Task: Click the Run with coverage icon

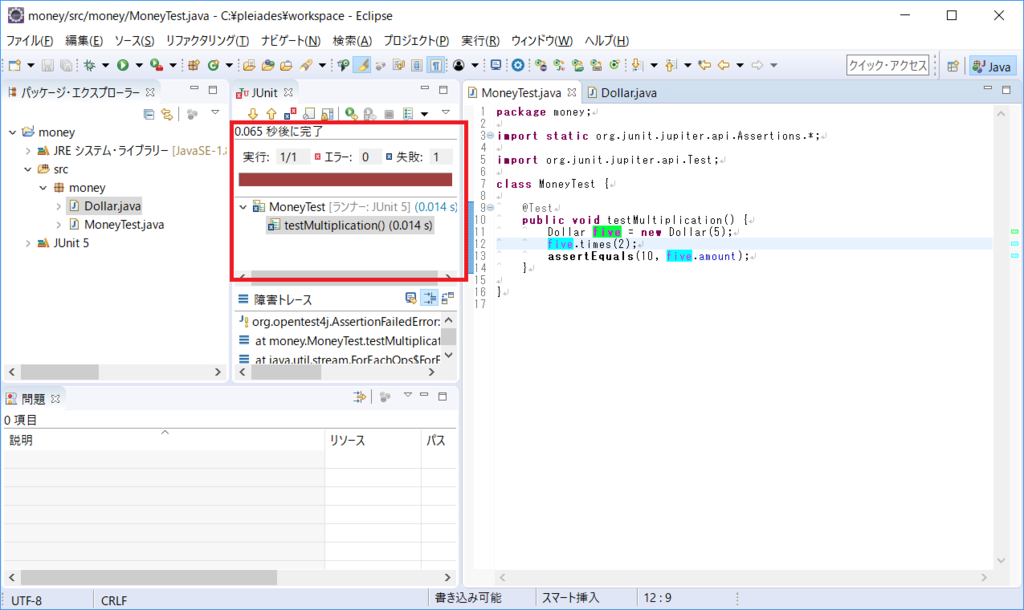Action: pos(155,65)
